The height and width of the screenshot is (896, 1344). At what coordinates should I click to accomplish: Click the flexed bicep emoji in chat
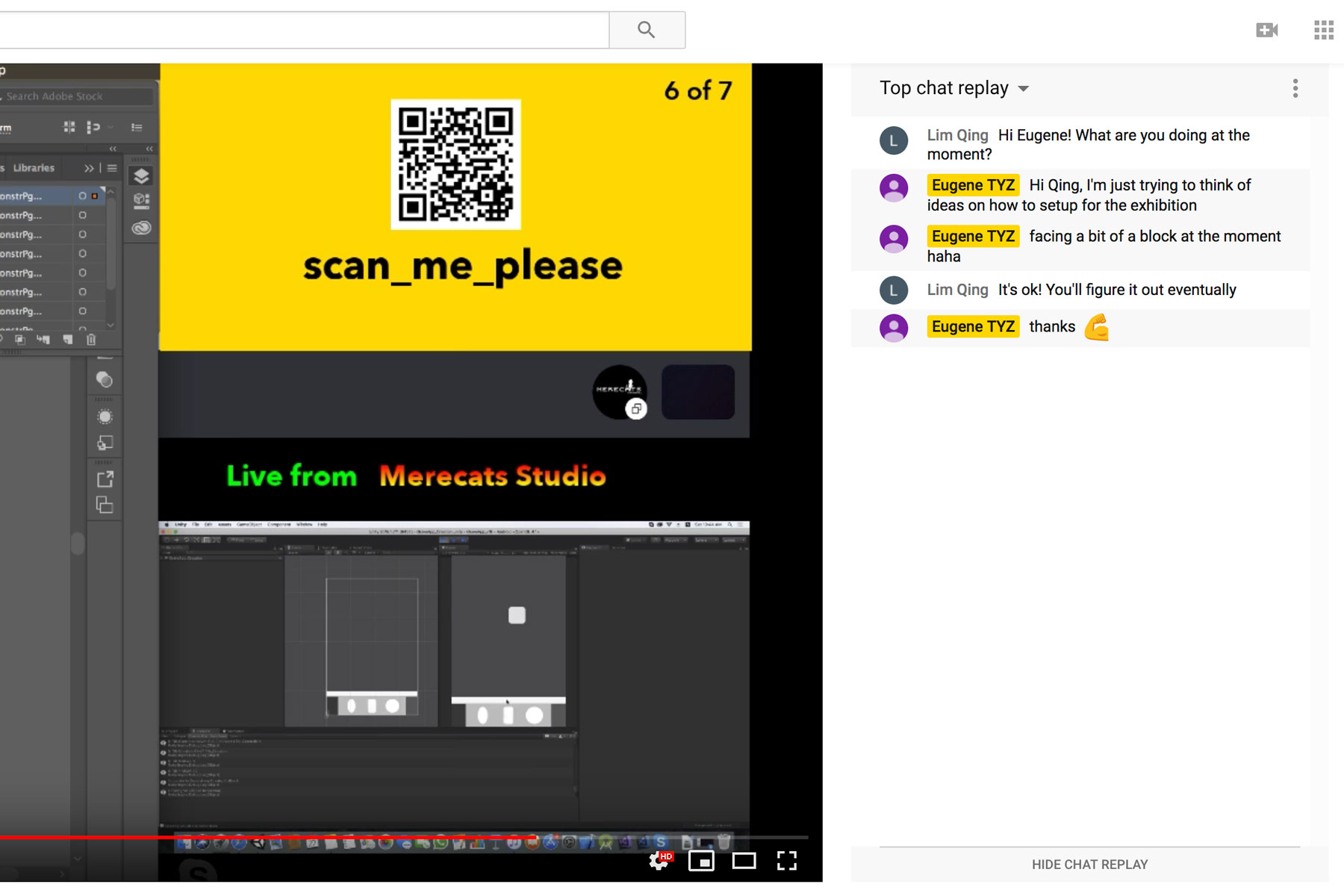pyautogui.click(x=1096, y=327)
